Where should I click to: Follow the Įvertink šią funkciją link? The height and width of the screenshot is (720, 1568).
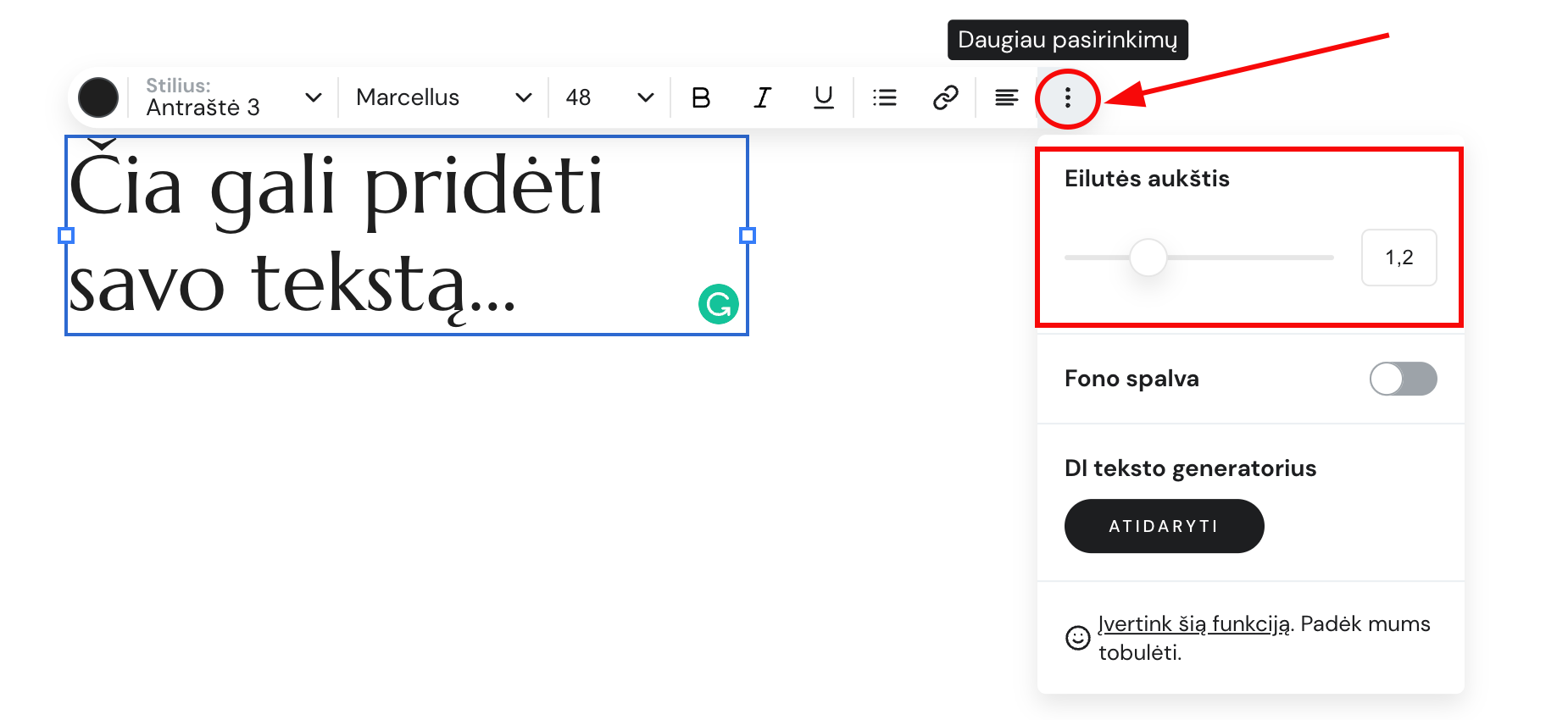click(x=1193, y=624)
